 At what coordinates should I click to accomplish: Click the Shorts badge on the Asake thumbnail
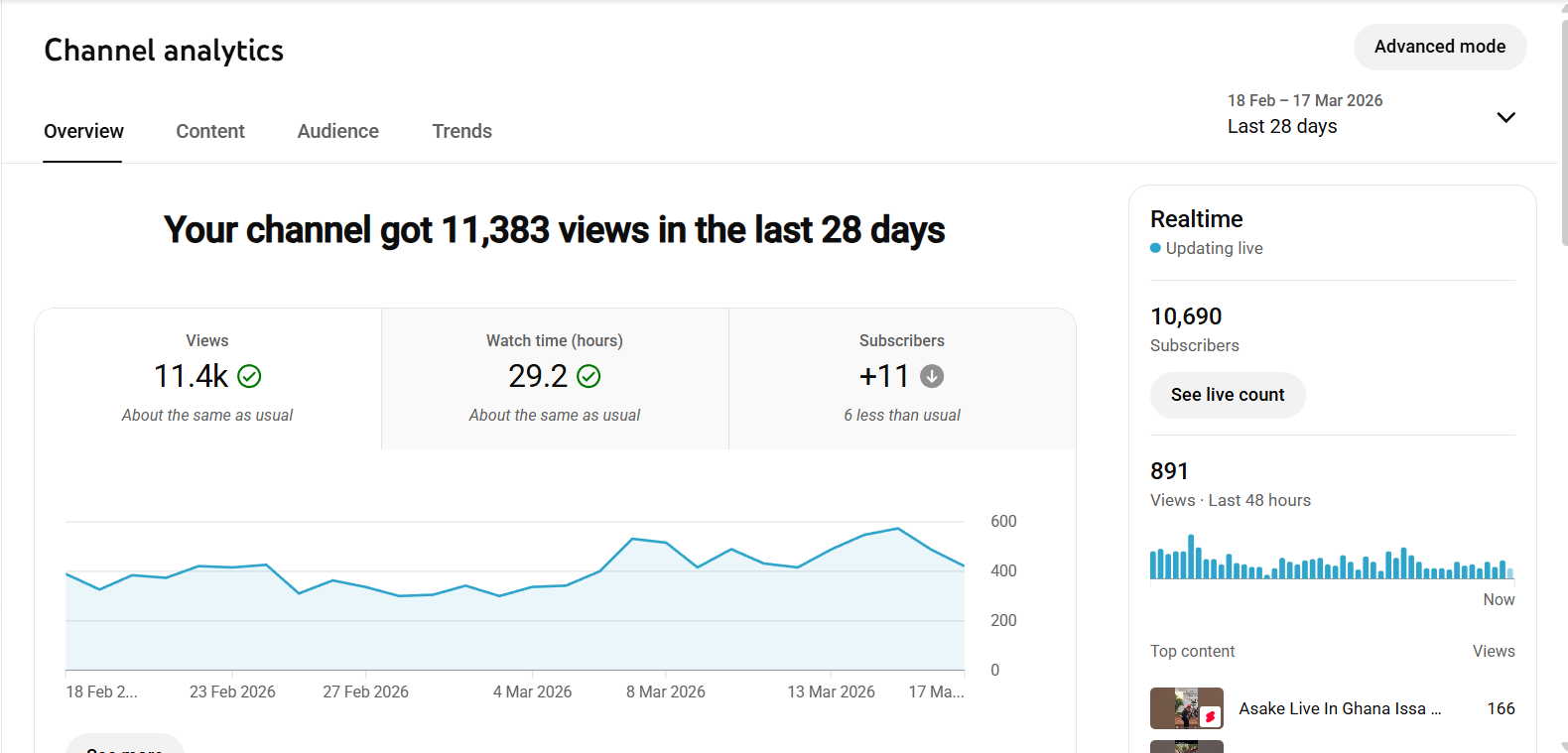pos(1210,716)
